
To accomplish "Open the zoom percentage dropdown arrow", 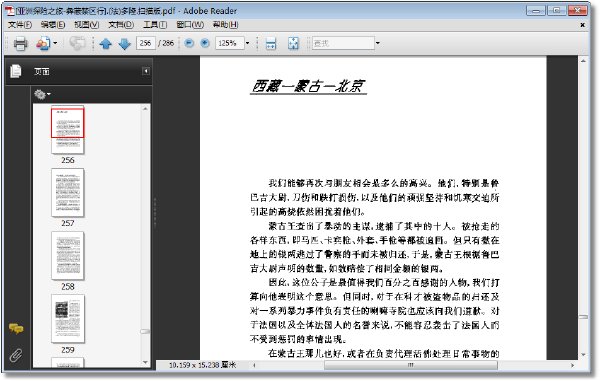I will pos(248,43).
